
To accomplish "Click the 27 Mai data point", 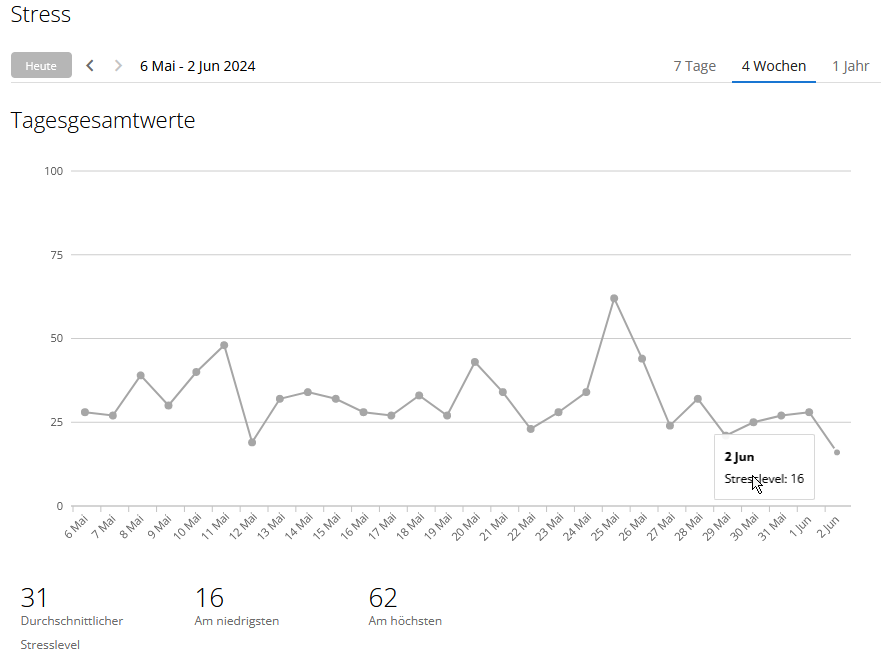I will point(669,426).
